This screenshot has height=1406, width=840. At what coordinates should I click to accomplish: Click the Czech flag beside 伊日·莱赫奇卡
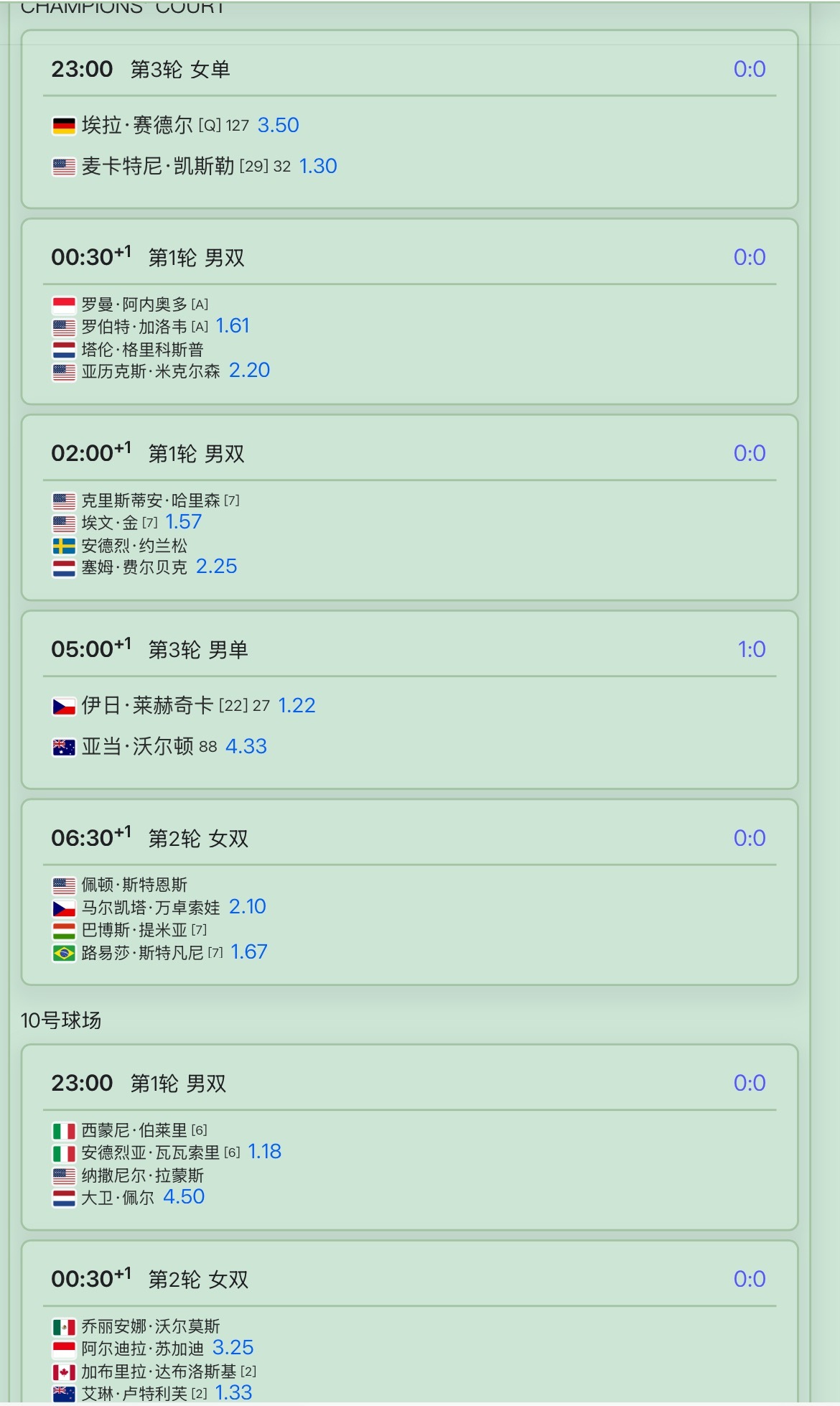click(64, 706)
